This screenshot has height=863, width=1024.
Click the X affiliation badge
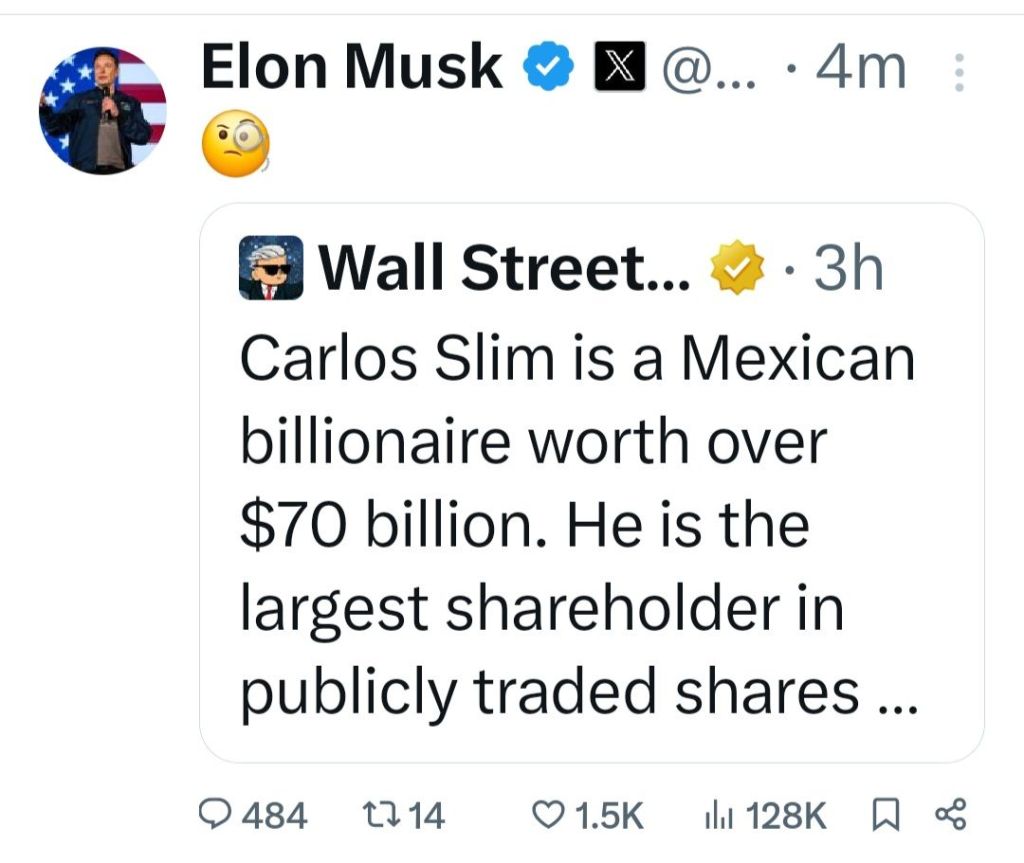pyautogui.click(x=617, y=70)
